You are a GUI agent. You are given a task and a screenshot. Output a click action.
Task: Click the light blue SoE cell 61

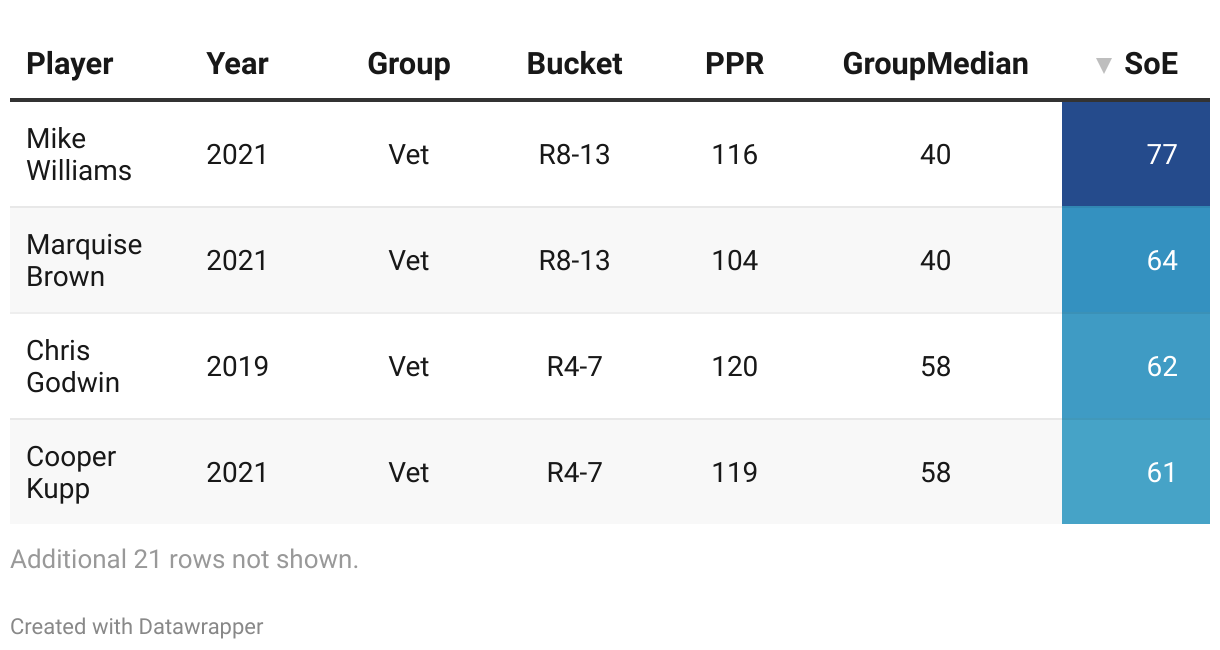pyautogui.click(x=1136, y=472)
